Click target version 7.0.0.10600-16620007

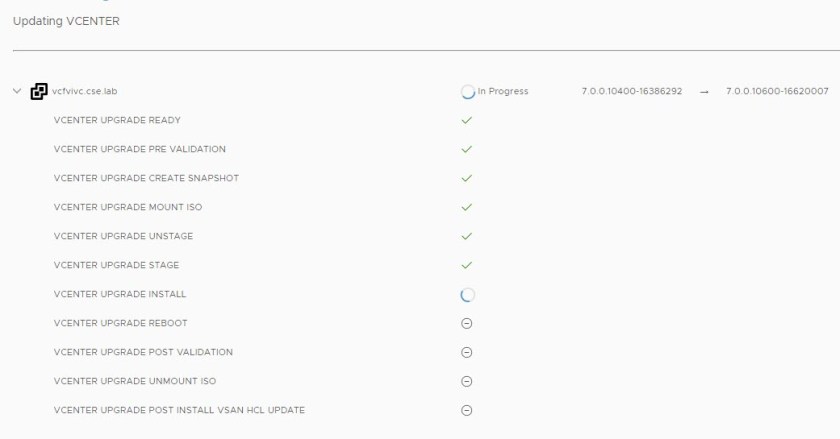point(777,91)
